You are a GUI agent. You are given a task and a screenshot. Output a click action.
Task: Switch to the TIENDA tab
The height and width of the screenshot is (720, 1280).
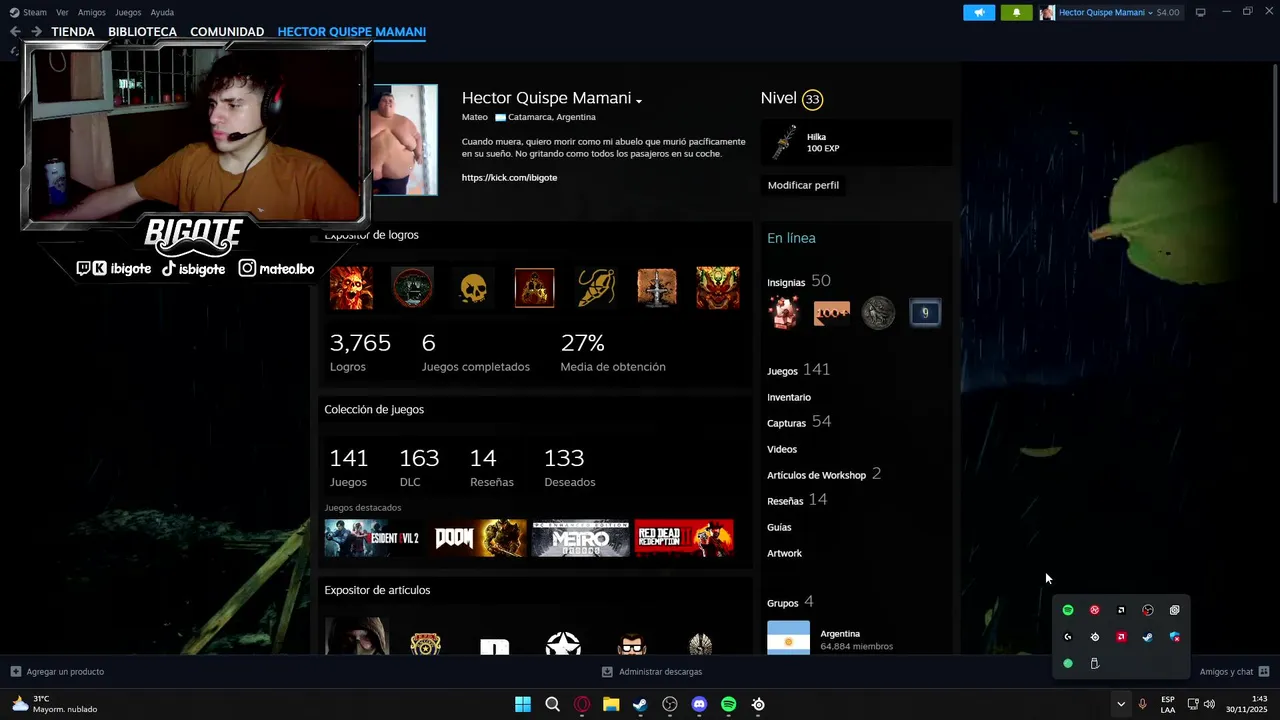point(73,32)
